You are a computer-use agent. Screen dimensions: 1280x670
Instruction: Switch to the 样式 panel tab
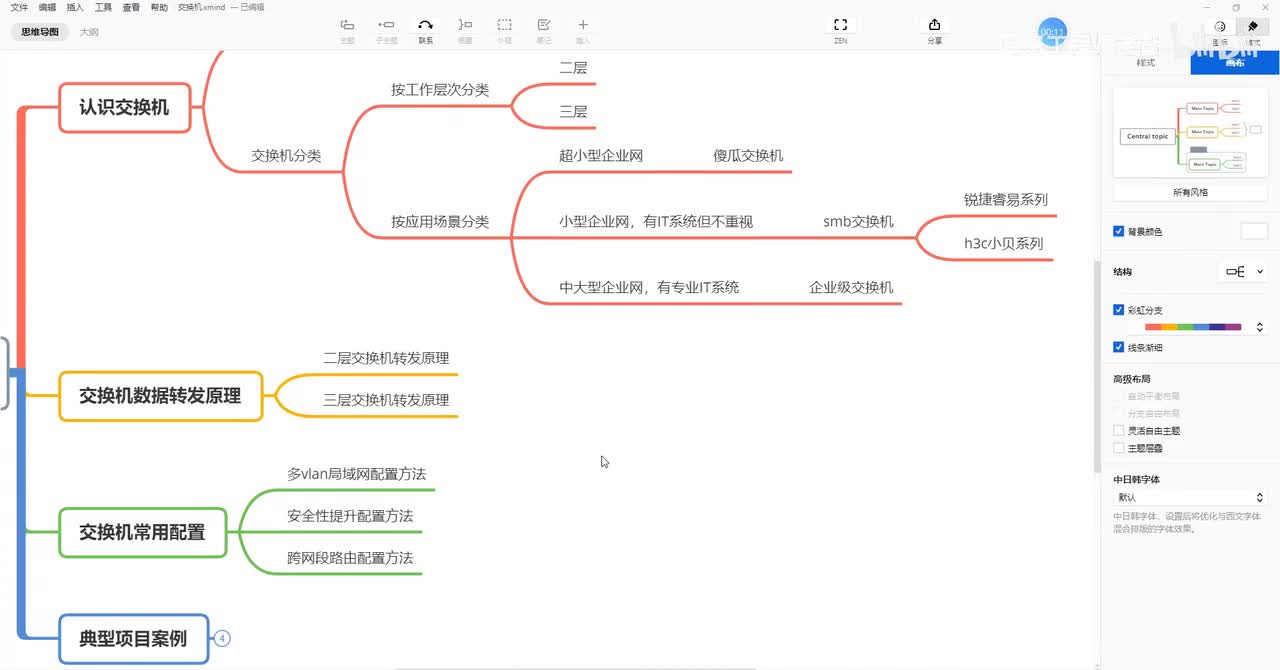[x=1146, y=62]
